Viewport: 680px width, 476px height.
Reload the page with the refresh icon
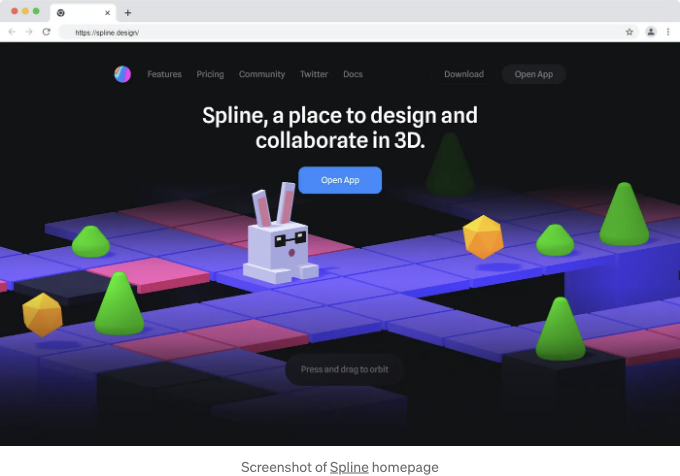pyautogui.click(x=46, y=32)
